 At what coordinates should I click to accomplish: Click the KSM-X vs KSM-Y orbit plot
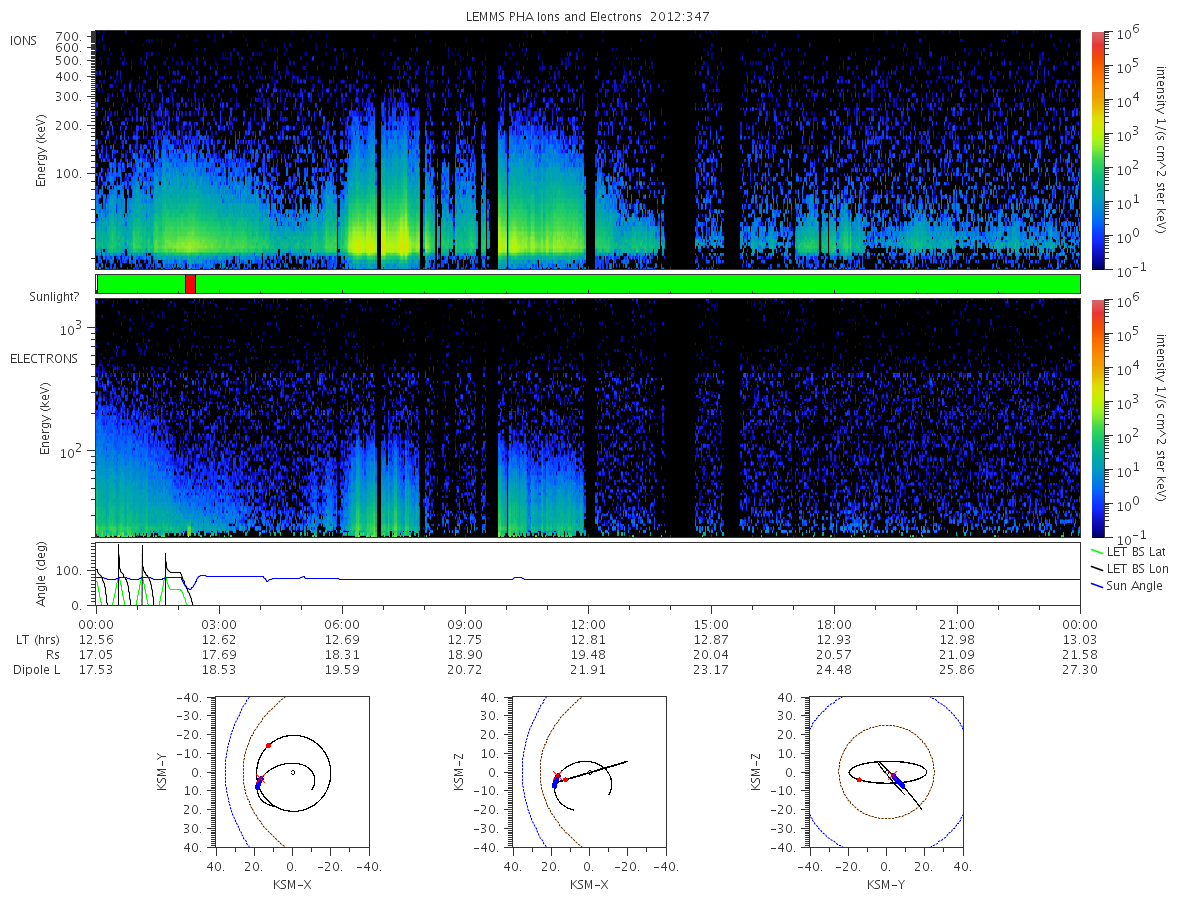[x=290, y=772]
